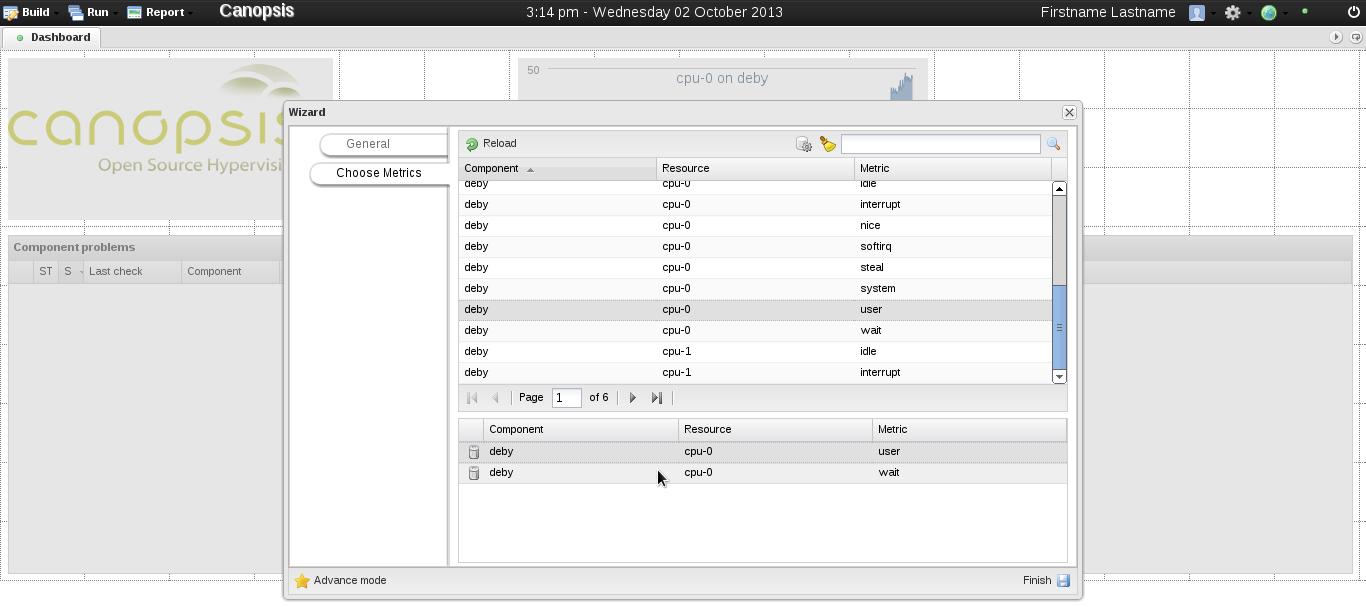Viewport: 1366px width, 607px height.
Task: Click the broom clear-filter icon
Action: tap(828, 145)
